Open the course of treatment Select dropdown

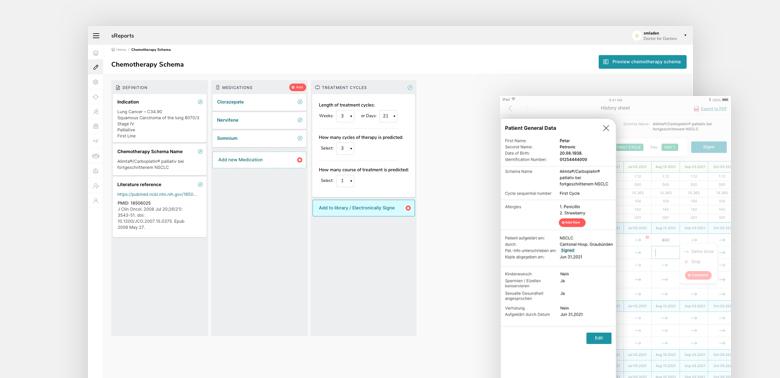345,181
